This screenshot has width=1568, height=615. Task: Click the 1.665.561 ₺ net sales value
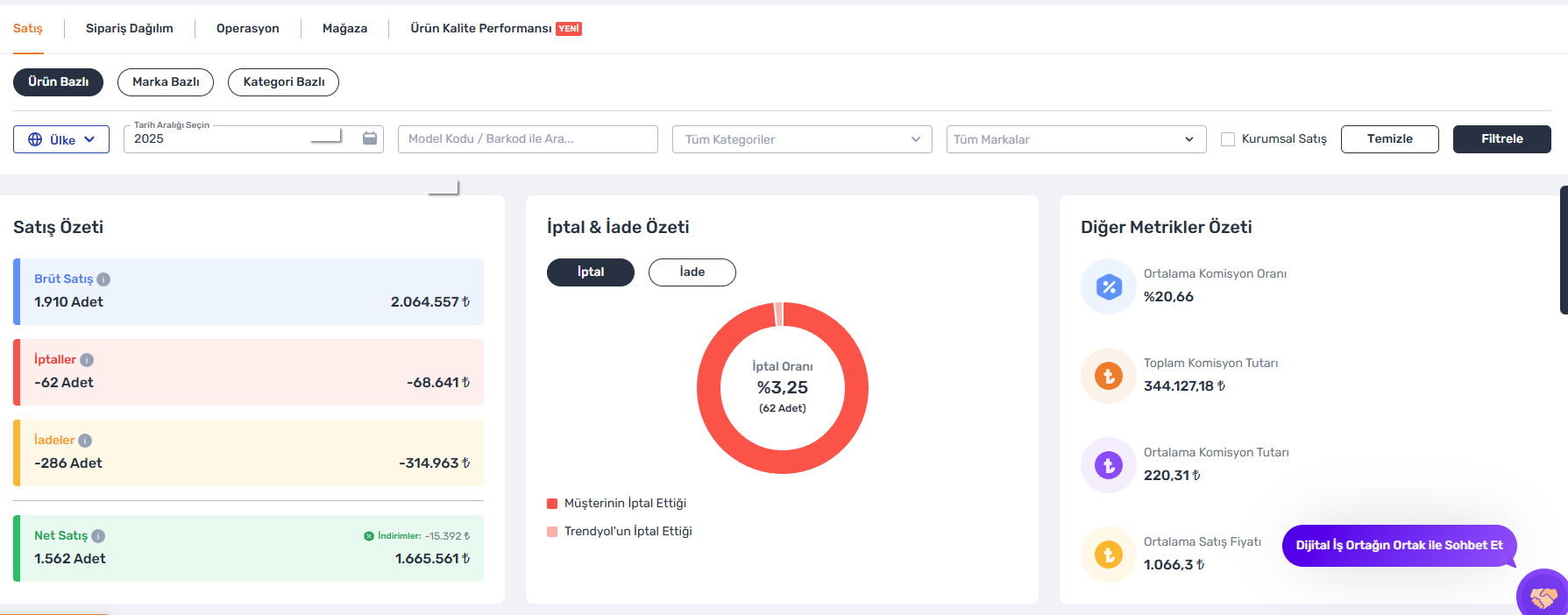[433, 559]
